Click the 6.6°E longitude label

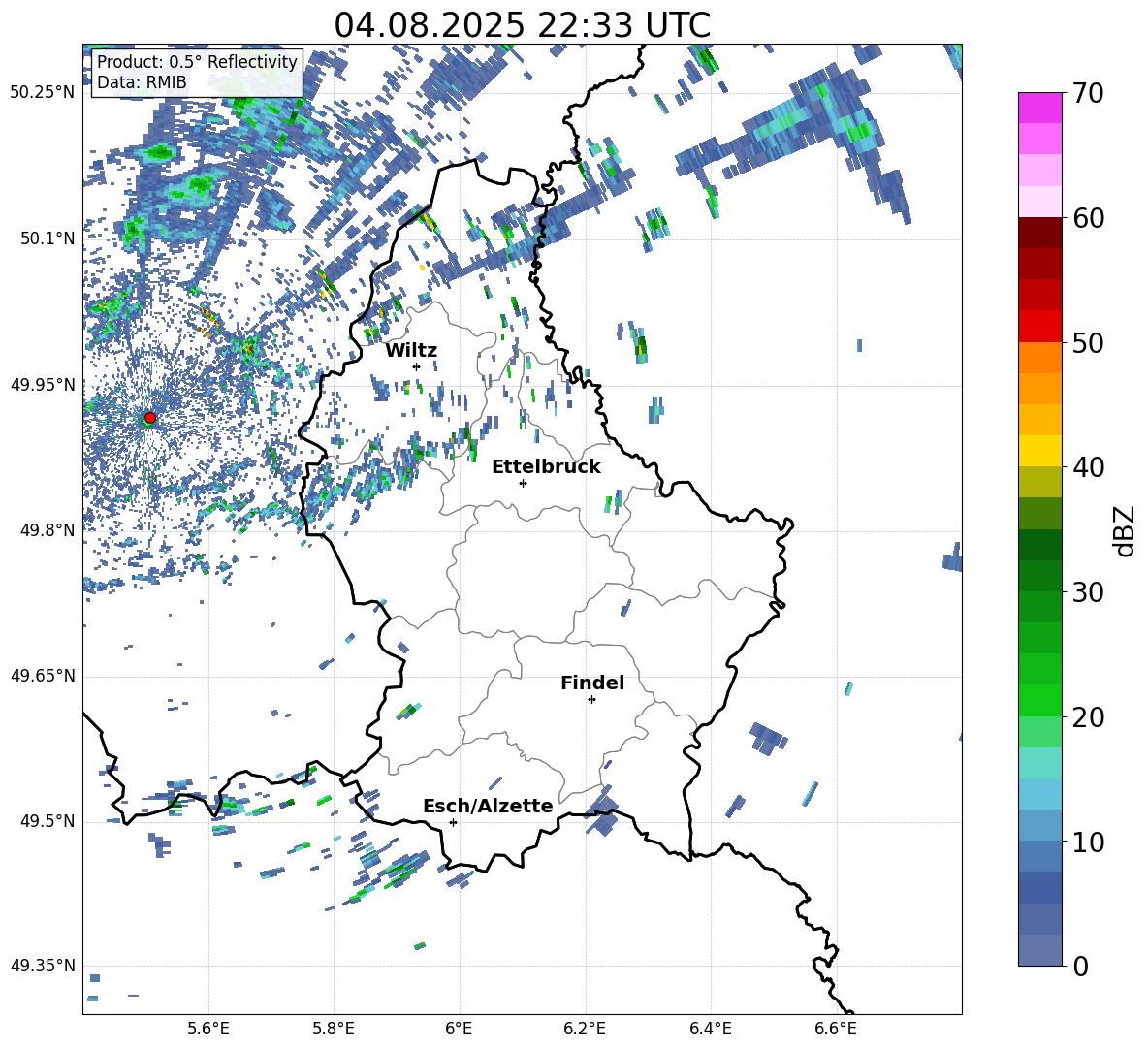(x=836, y=1029)
